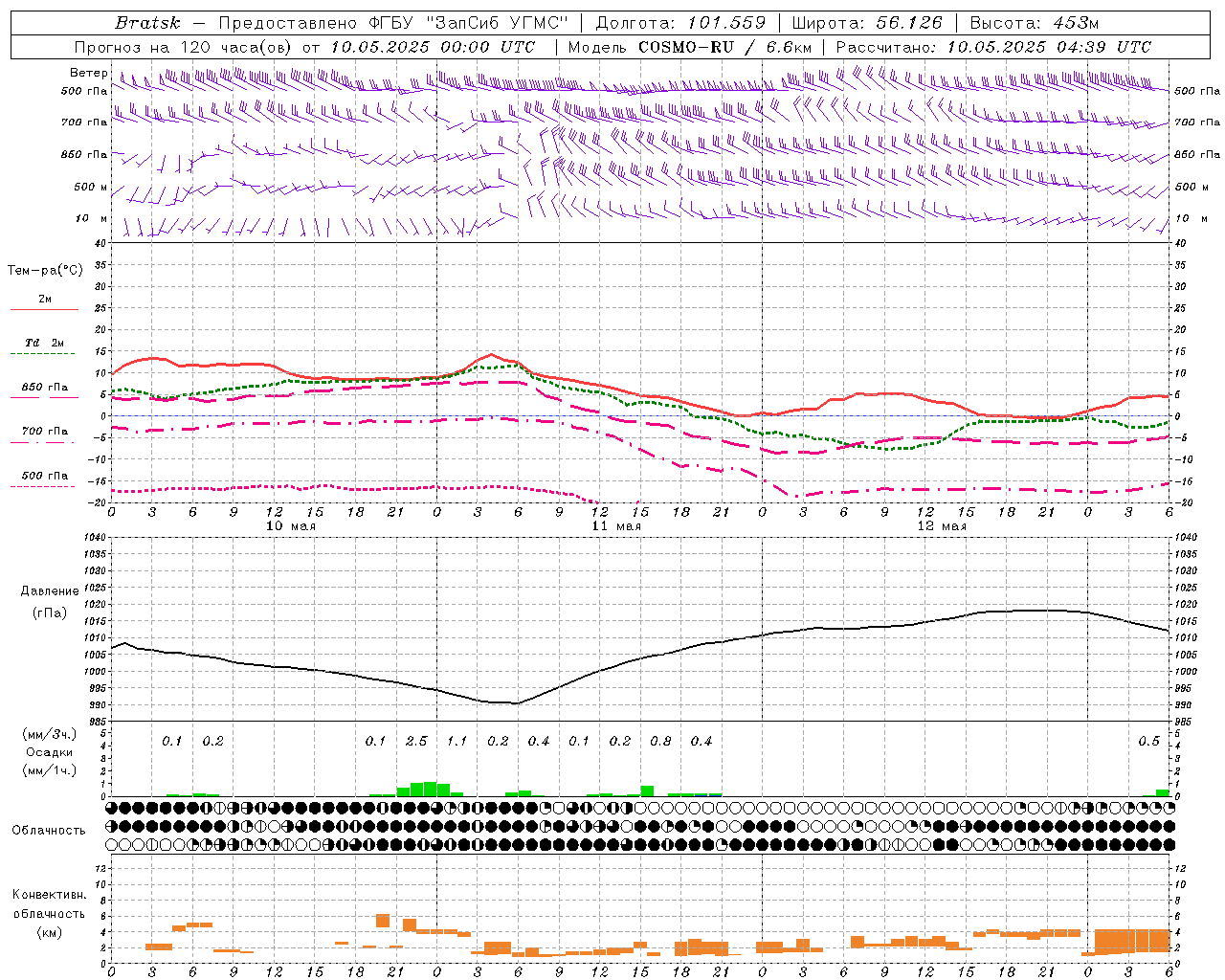Click the "Конвективн." convective cloud label
The height and width of the screenshot is (980, 1225).
pos(49,895)
